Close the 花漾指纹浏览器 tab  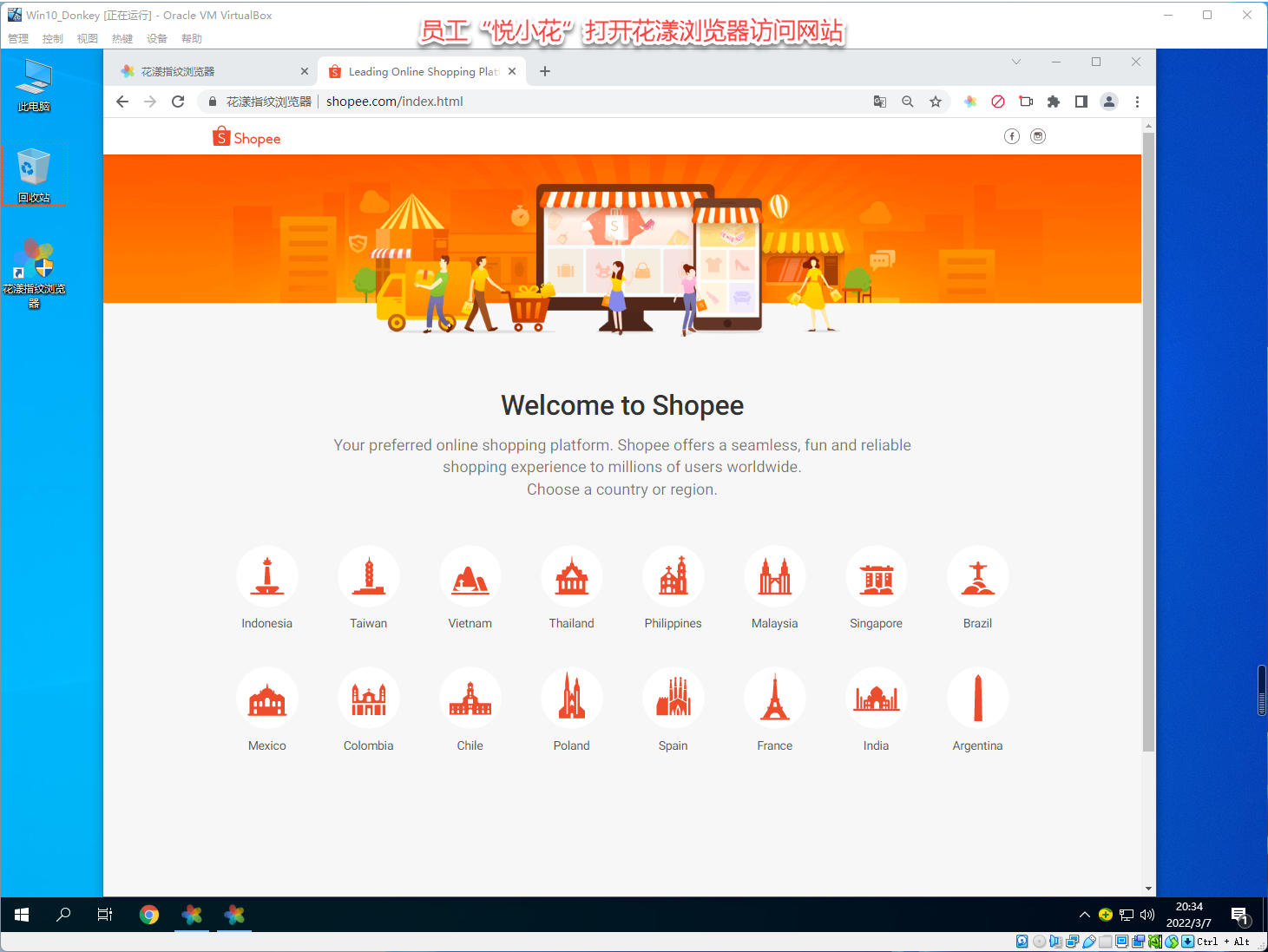[x=305, y=71]
